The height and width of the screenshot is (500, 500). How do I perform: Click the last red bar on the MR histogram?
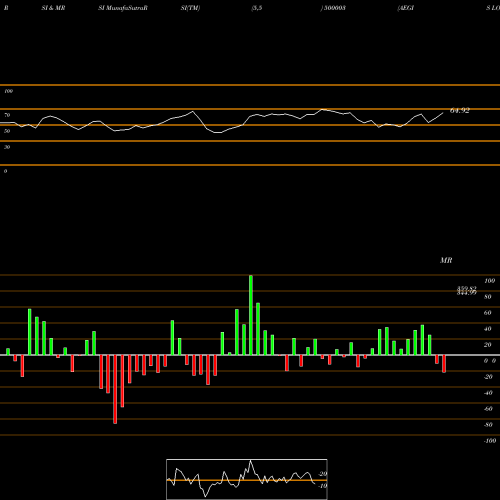pyautogui.click(x=444, y=364)
